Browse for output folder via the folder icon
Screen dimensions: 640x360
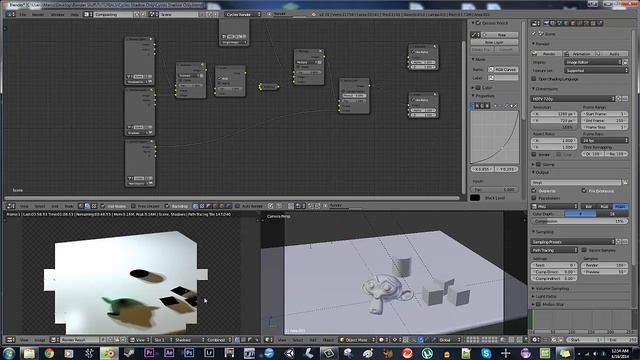point(624,182)
